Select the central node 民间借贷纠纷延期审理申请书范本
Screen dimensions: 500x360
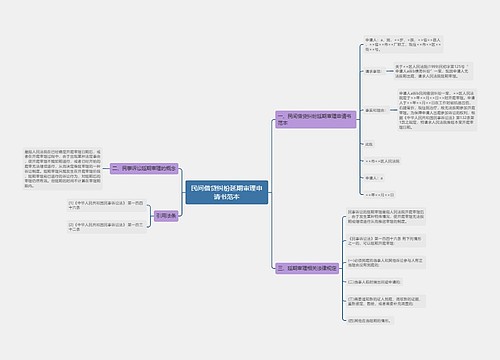click(227, 192)
